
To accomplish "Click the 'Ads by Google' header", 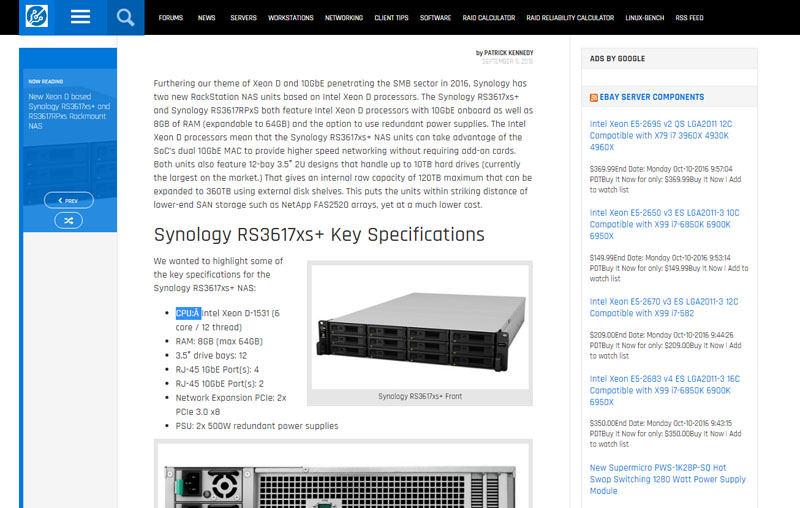I will coord(617,59).
